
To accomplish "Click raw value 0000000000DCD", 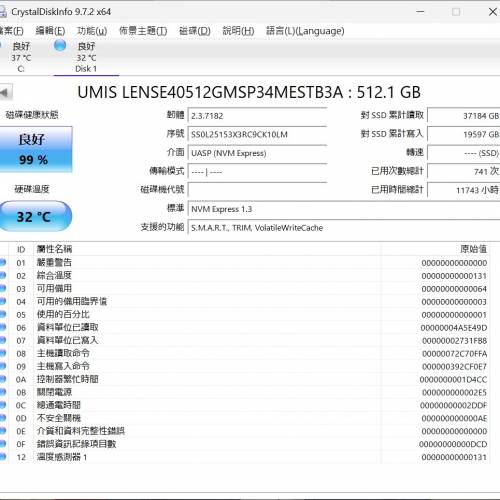I will click(x=453, y=444).
